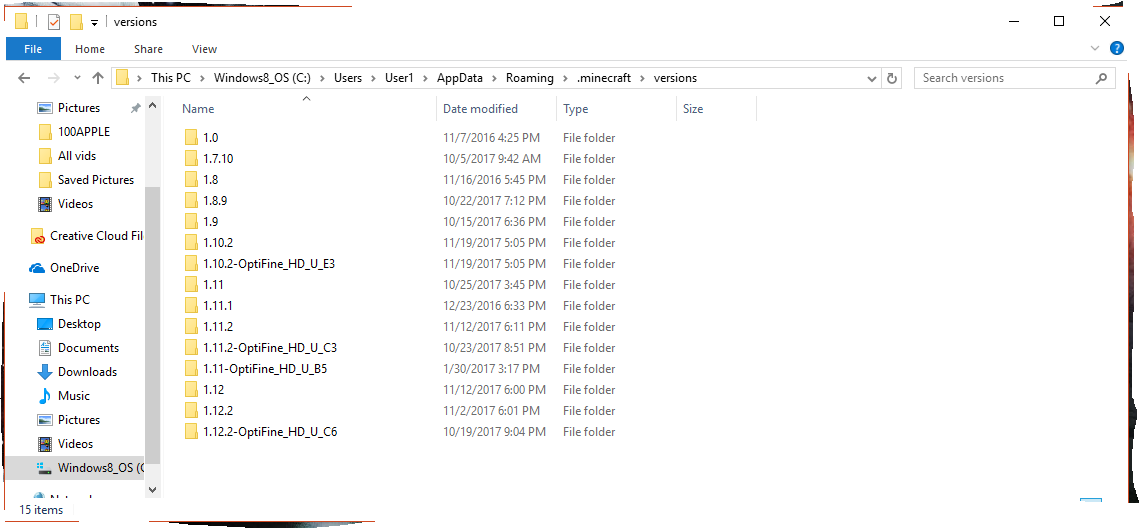Viewport: 1140px width, 528px height.
Task: Open Downloads under This PC
Action: tap(87, 372)
